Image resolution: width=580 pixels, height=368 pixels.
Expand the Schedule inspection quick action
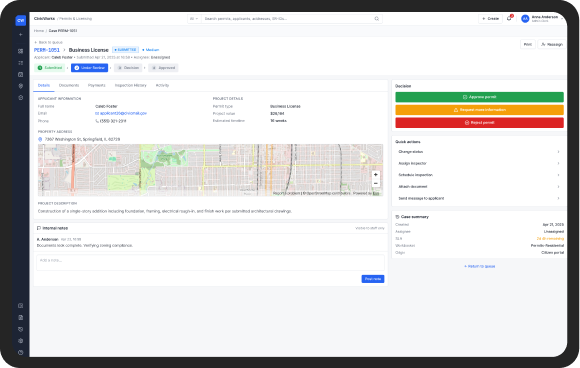[479, 175]
